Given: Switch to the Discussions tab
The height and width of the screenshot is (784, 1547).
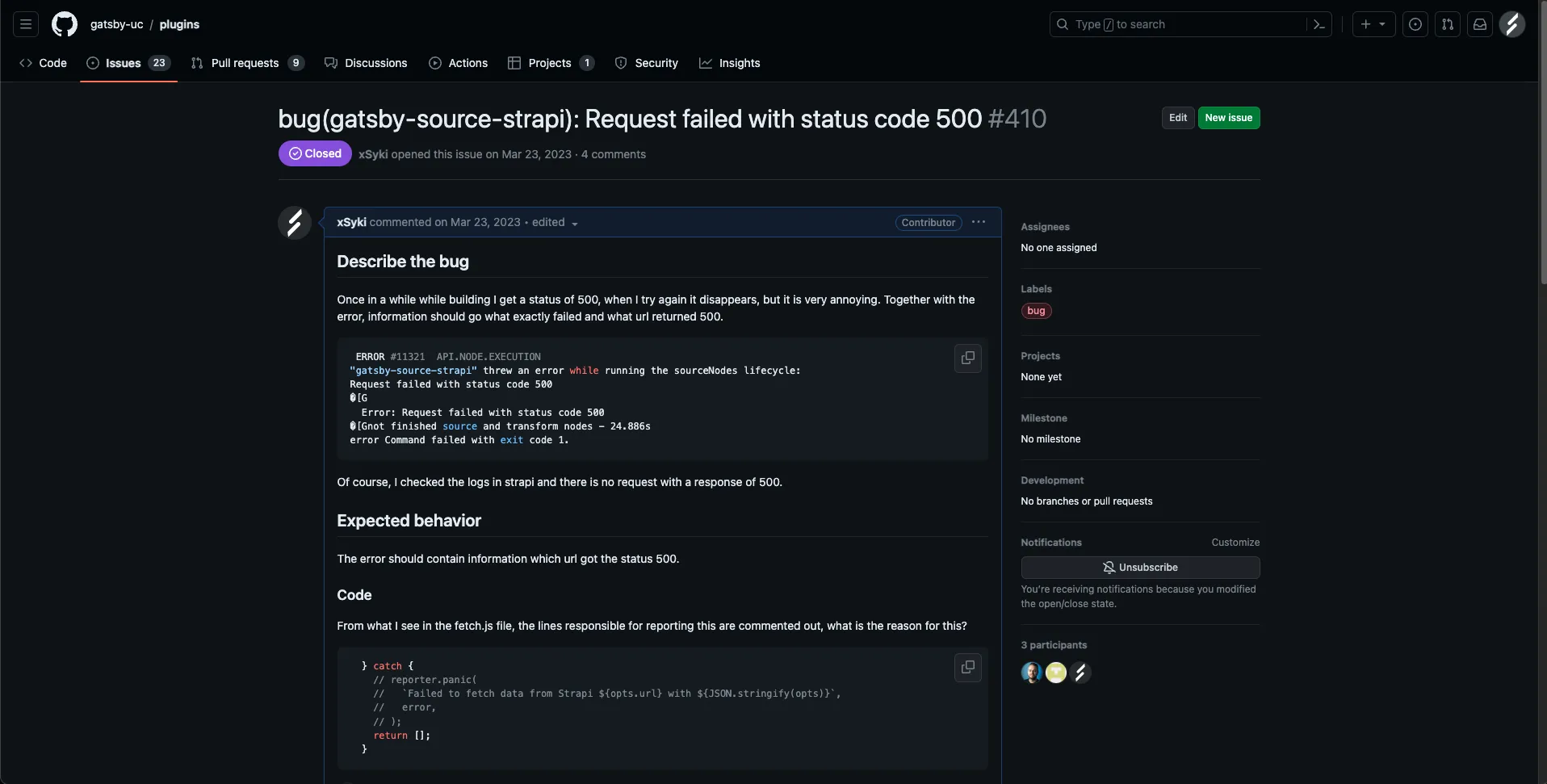Looking at the screenshot, I should (366, 63).
